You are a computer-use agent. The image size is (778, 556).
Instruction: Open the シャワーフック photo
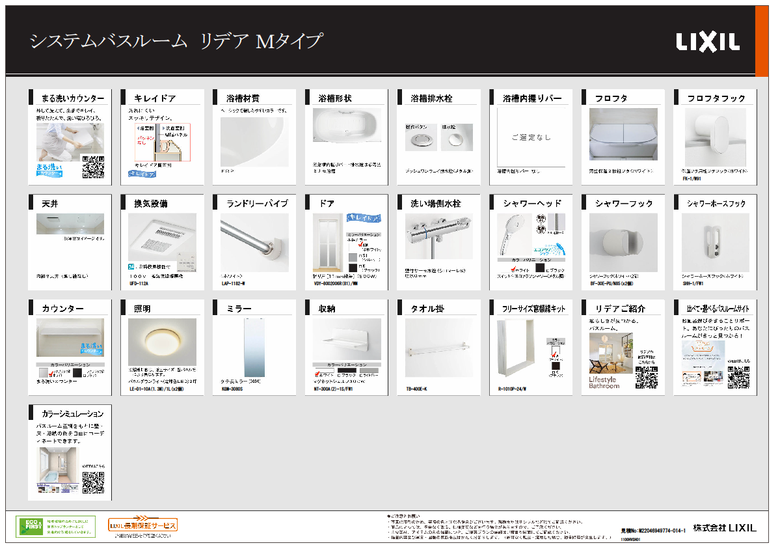click(623, 243)
